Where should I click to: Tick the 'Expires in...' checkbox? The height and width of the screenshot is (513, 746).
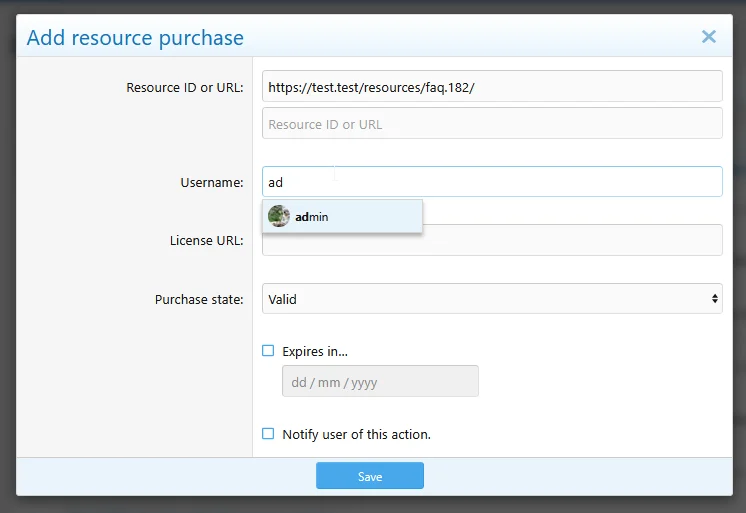[268, 351]
